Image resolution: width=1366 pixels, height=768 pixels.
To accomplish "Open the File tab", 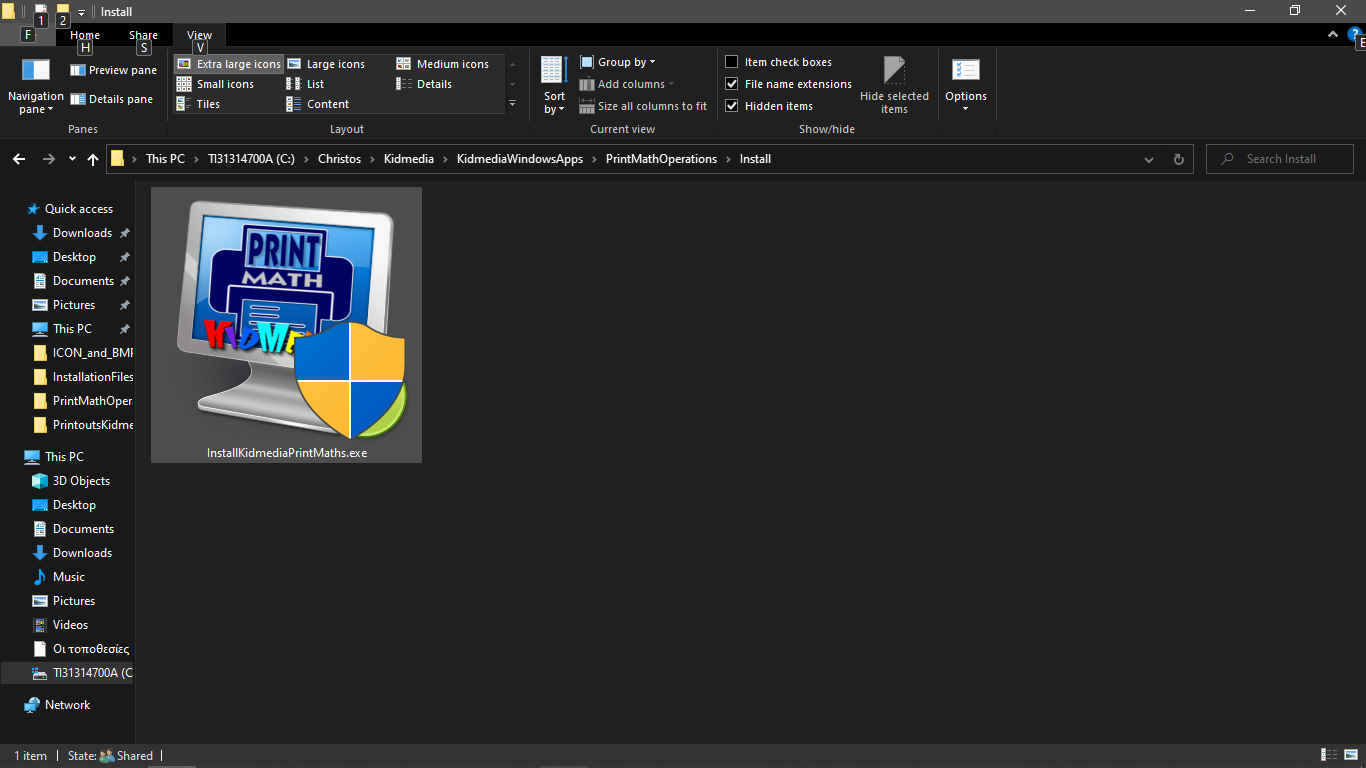I will pos(28,35).
